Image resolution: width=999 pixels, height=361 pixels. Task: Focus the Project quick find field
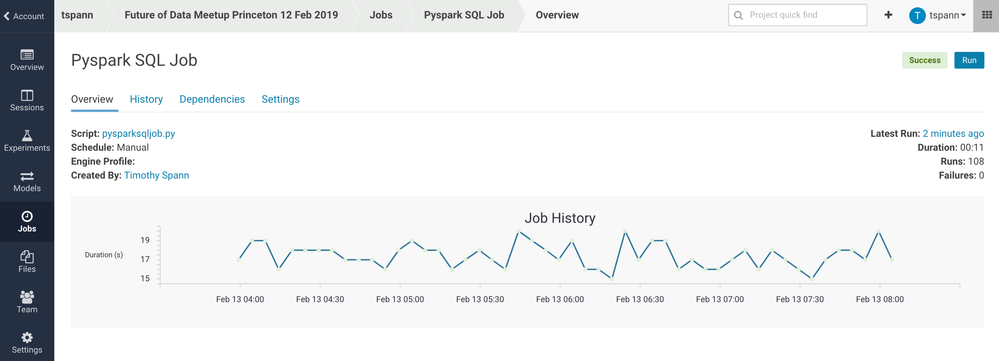(798, 15)
